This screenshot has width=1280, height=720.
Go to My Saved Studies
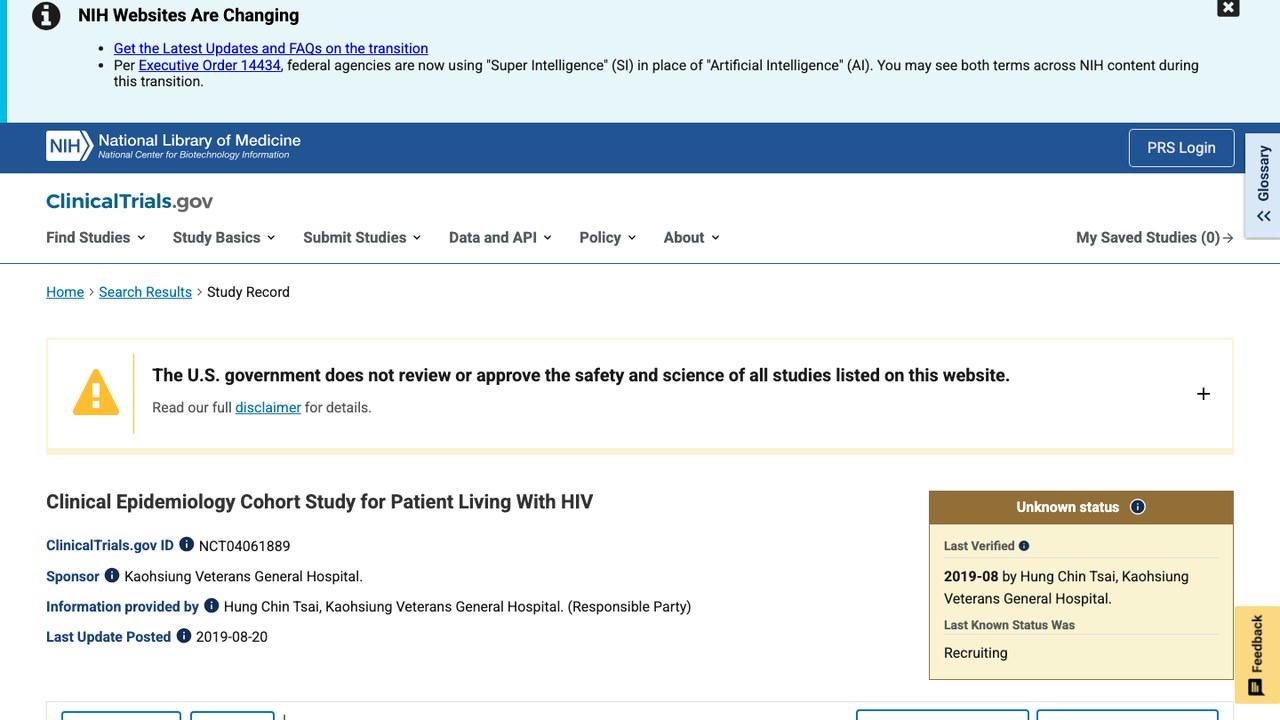coord(1154,237)
